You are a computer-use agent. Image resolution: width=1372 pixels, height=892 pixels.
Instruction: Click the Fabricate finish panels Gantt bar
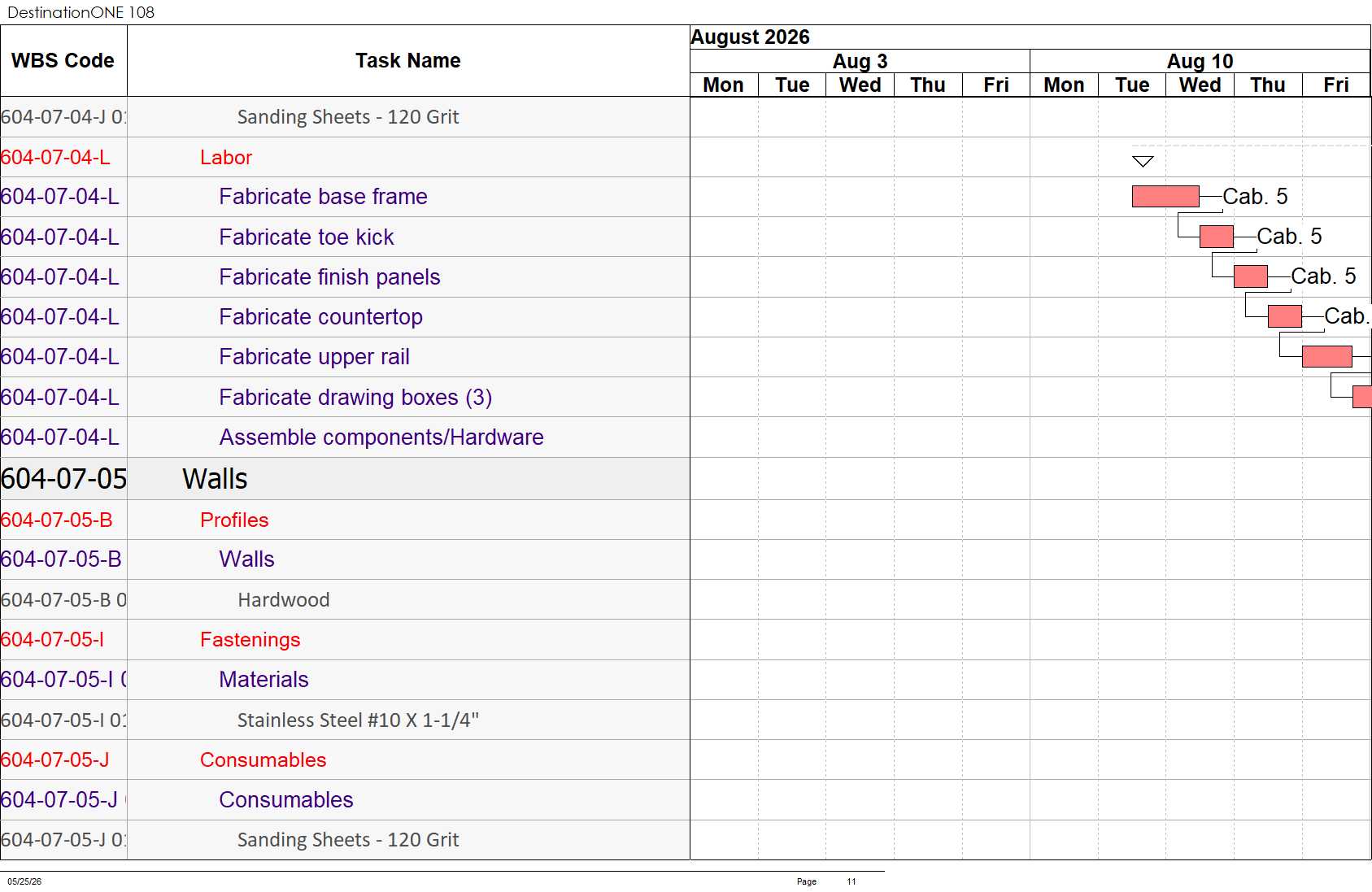1251,276
